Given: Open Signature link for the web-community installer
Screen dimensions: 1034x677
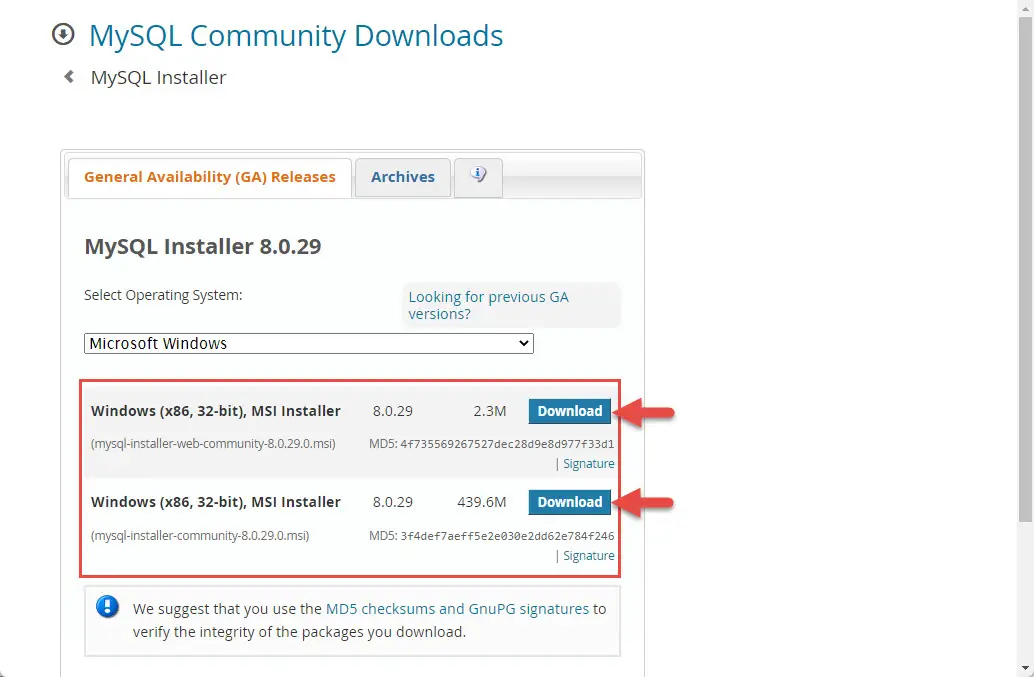Looking at the screenshot, I should click(589, 463).
